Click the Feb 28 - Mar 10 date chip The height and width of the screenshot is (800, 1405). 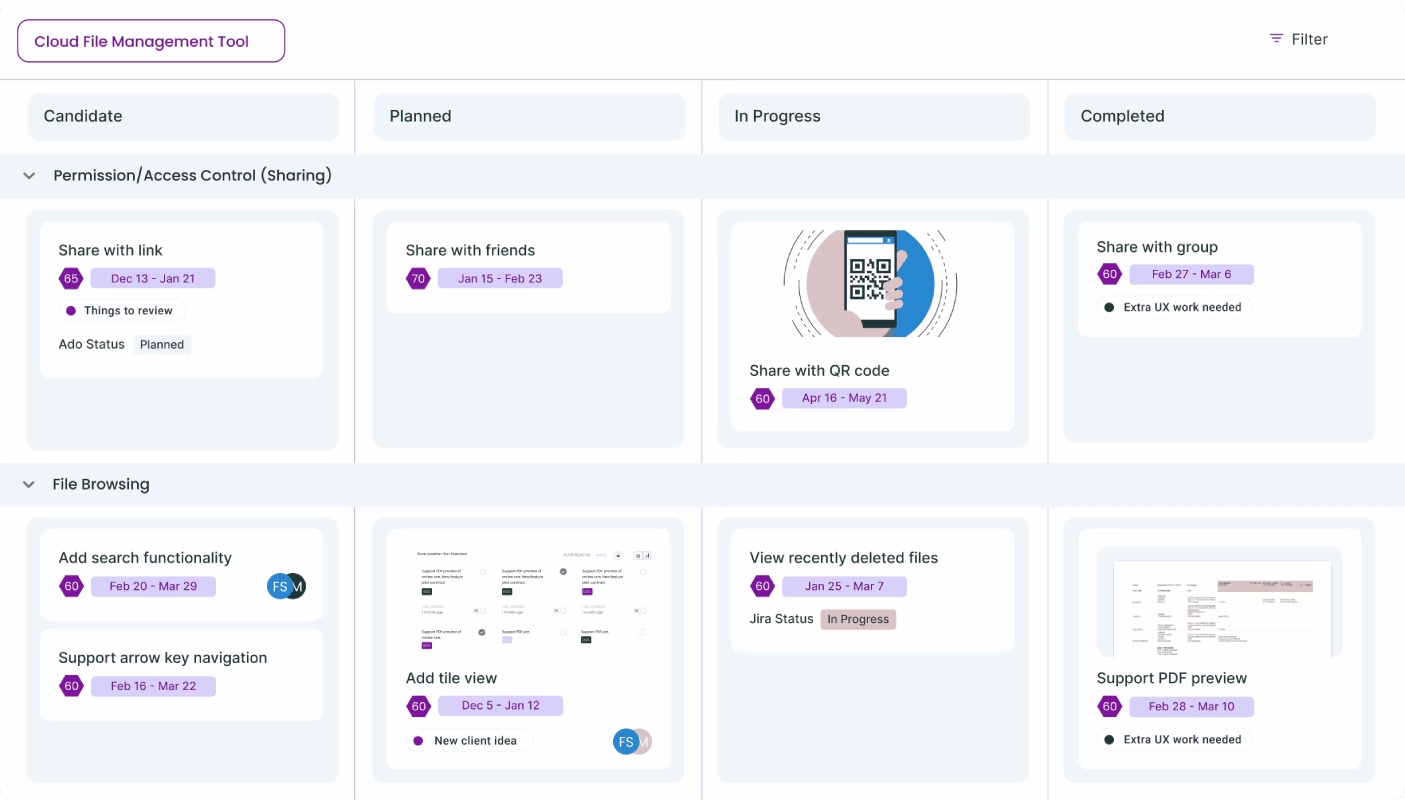(1191, 706)
